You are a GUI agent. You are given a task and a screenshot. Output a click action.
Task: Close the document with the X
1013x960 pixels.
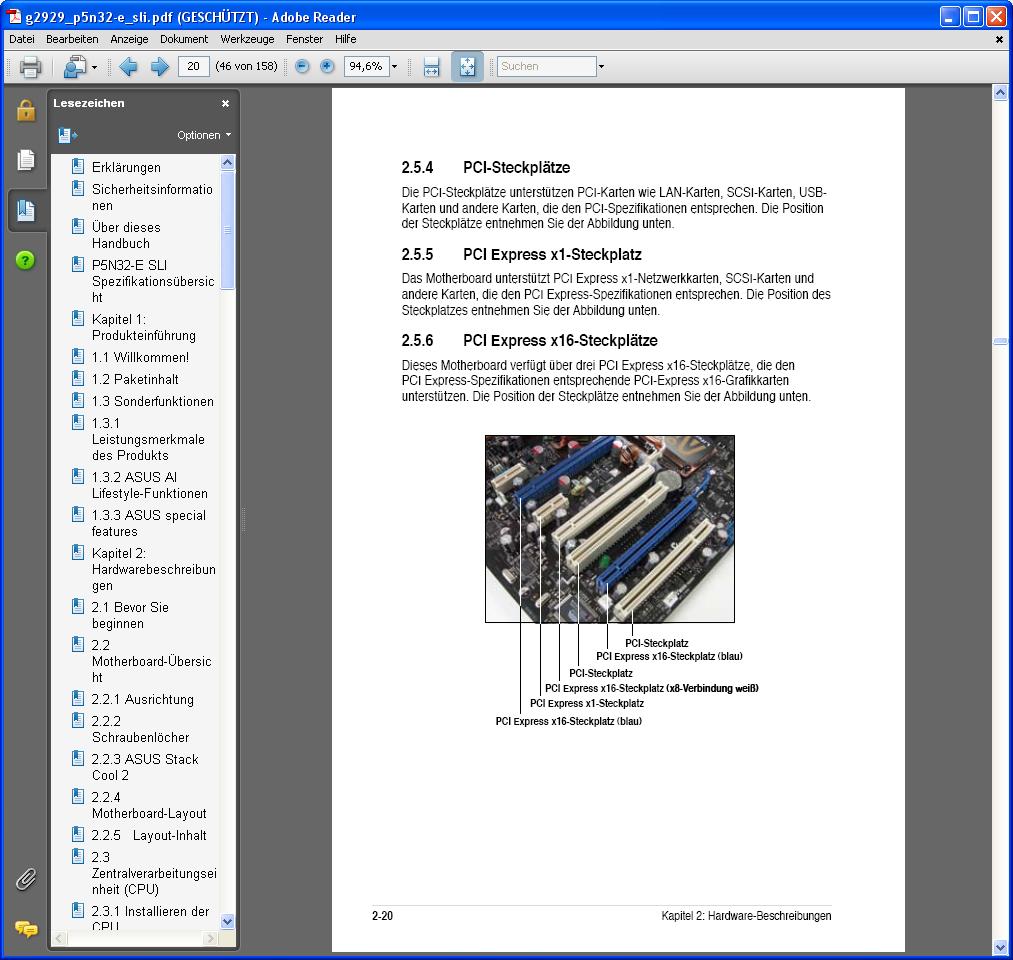click(999, 39)
